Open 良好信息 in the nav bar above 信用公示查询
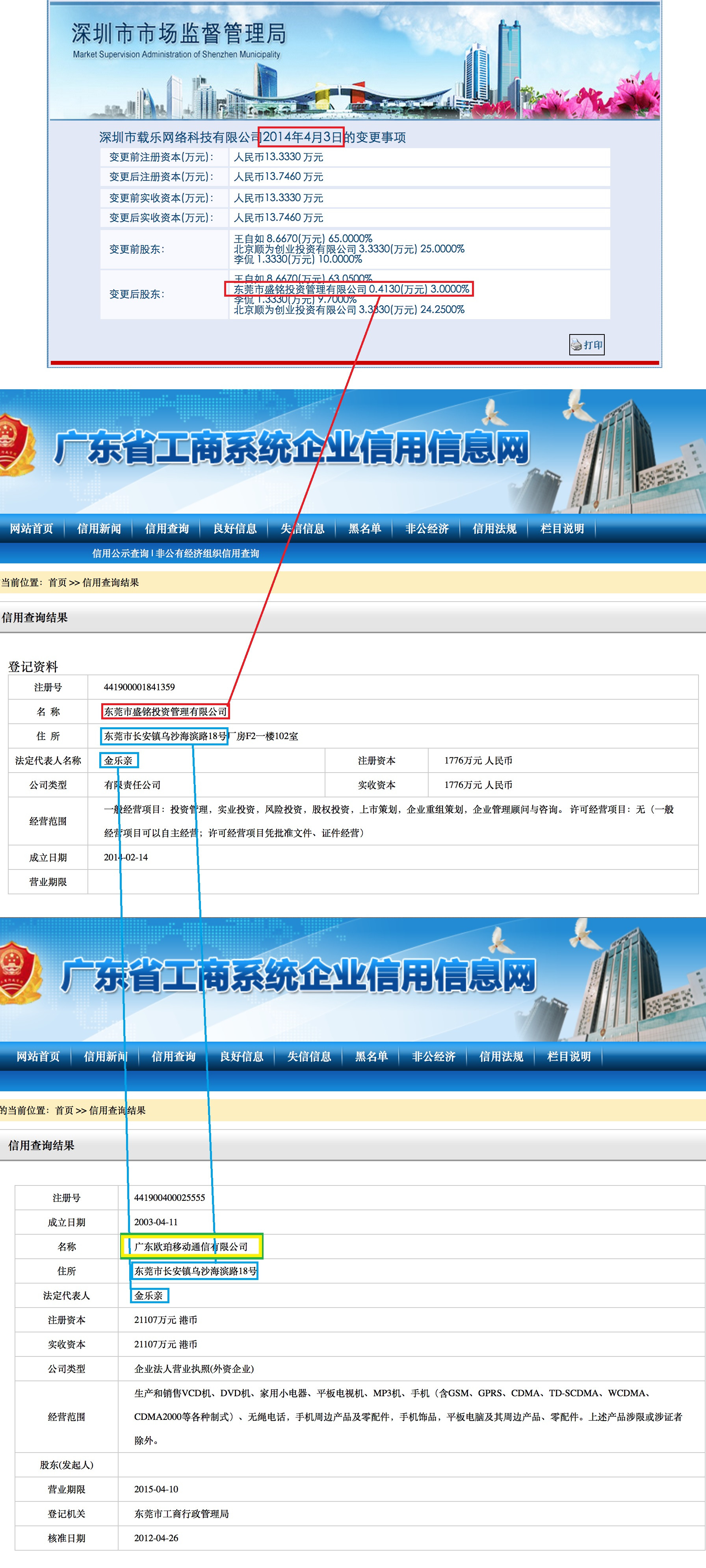This screenshot has width=706, height=1568. pos(235,528)
